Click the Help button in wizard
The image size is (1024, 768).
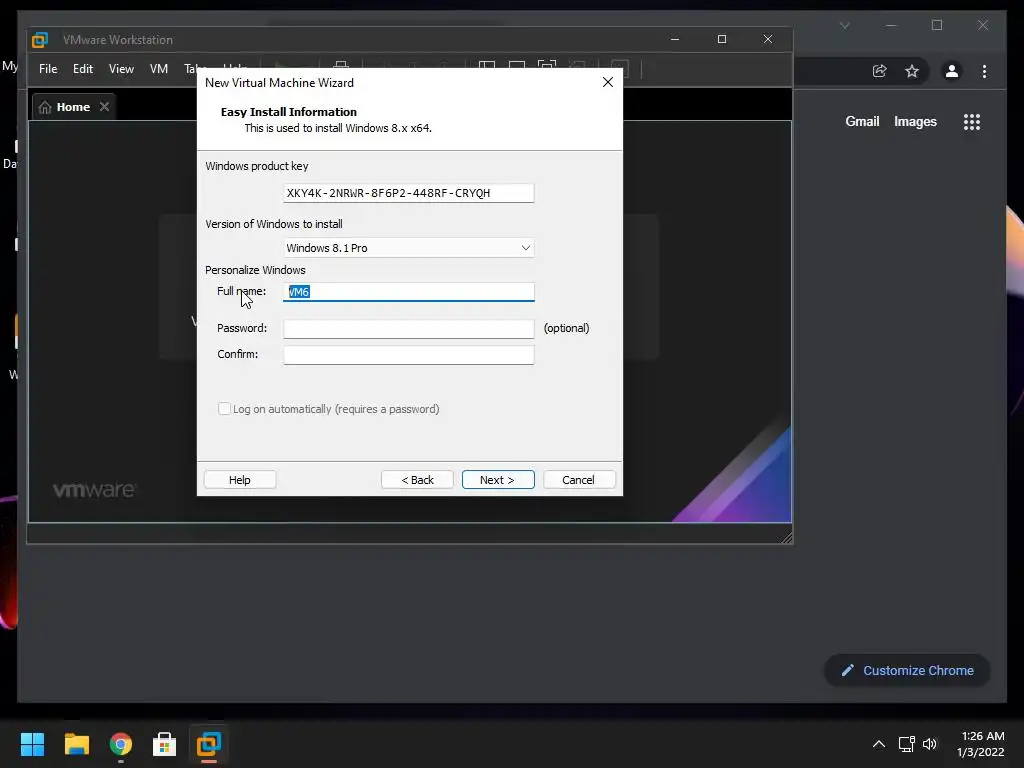click(x=240, y=479)
